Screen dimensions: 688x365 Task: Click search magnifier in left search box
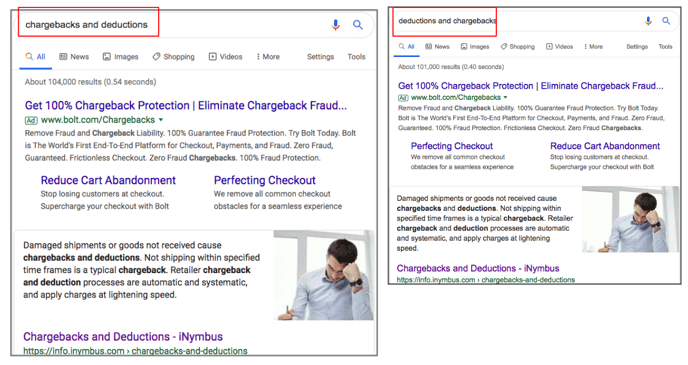[x=358, y=25]
